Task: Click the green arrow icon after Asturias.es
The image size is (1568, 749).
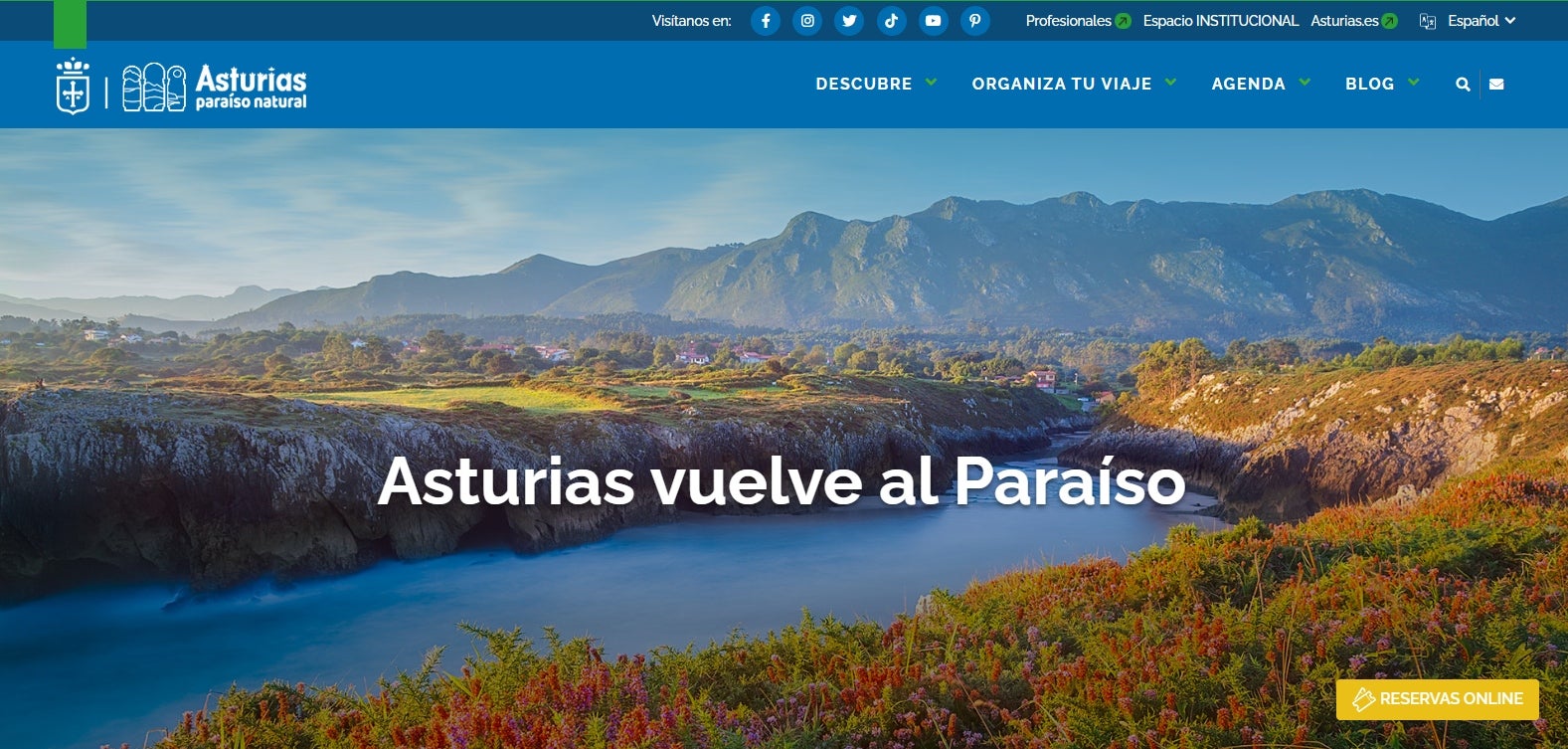Action: [1390, 21]
